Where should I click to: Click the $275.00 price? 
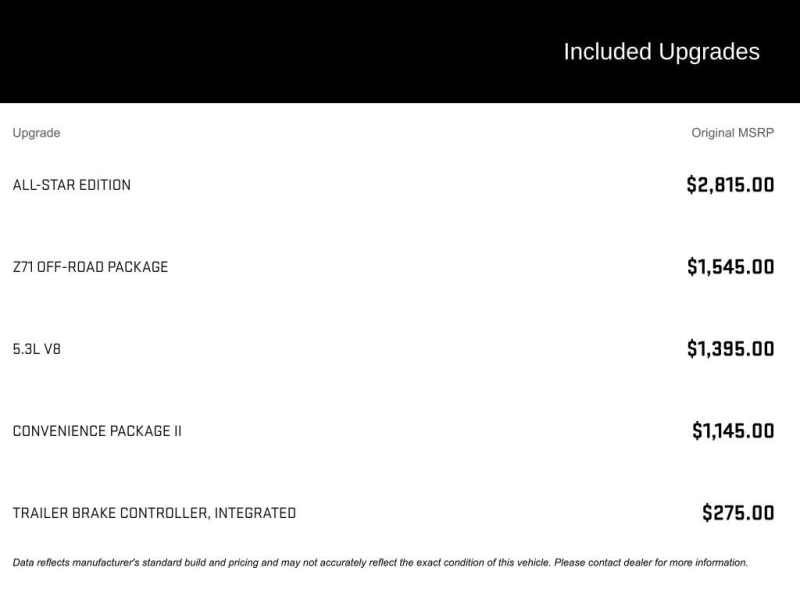738,513
